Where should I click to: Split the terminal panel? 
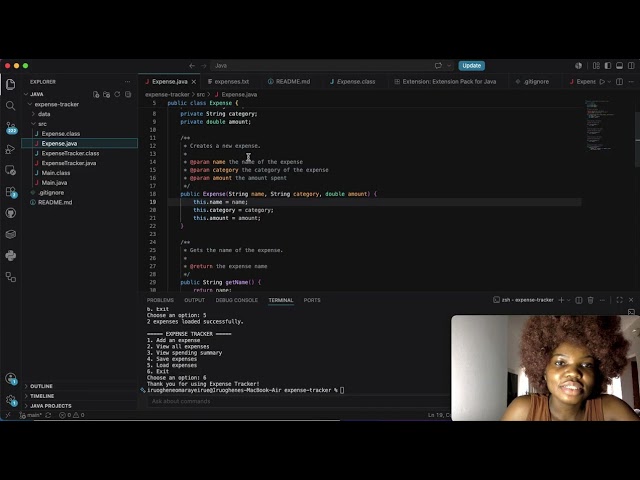coord(578,300)
